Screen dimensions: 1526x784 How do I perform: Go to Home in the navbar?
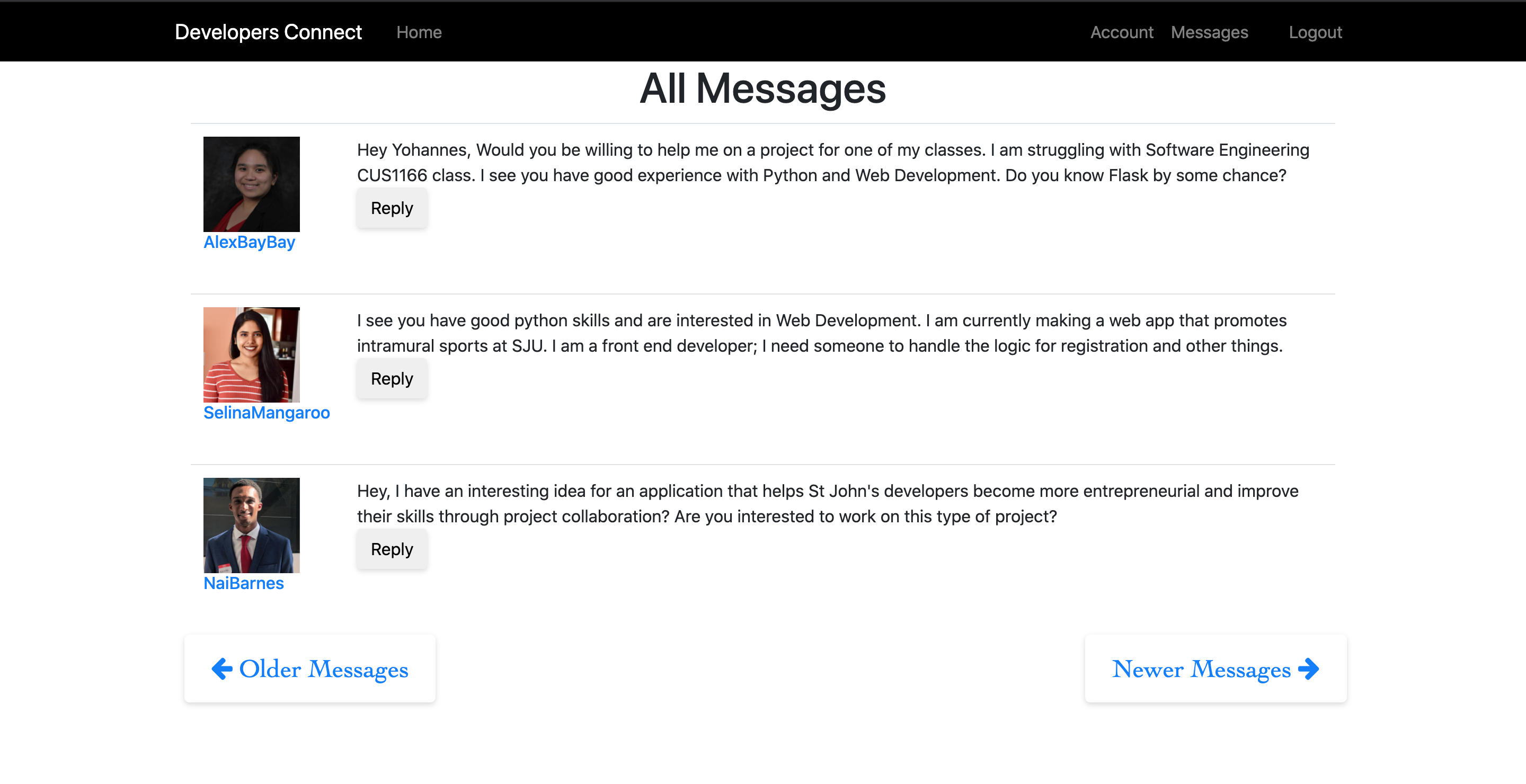419,32
